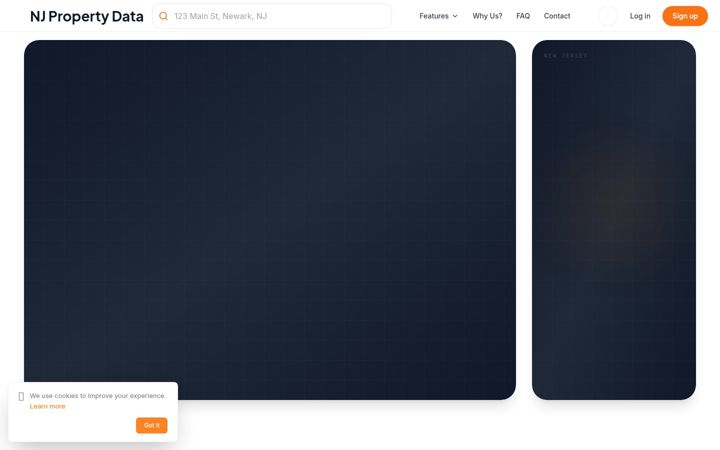The height and width of the screenshot is (450, 720).
Task: Focus the address search field
Action: (272, 16)
